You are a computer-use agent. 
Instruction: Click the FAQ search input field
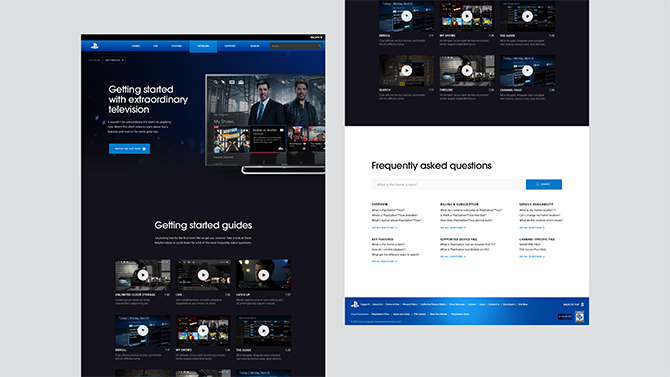(449, 184)
